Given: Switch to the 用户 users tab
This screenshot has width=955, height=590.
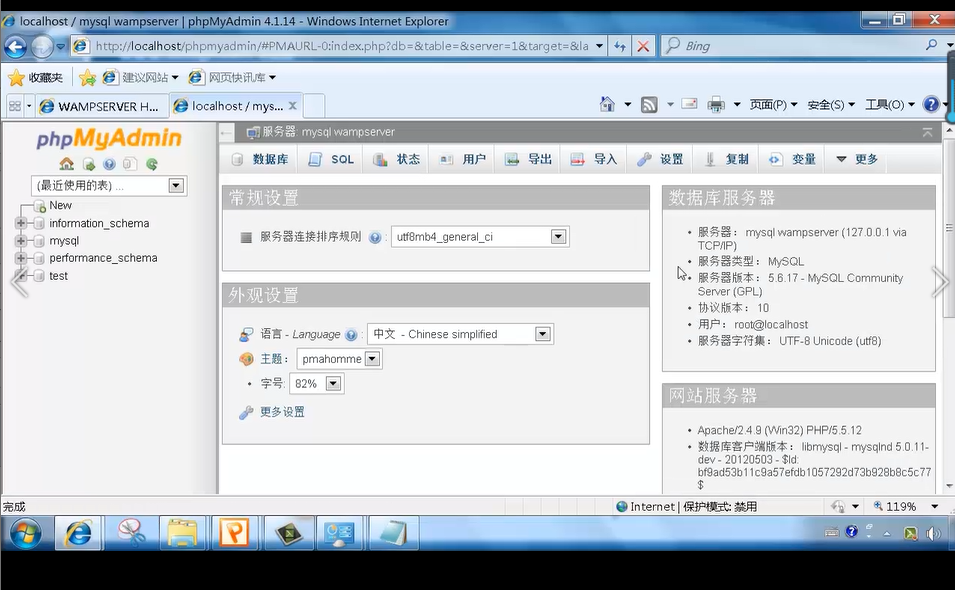Looking at the screenshot, I should click(x=462, y=160).
